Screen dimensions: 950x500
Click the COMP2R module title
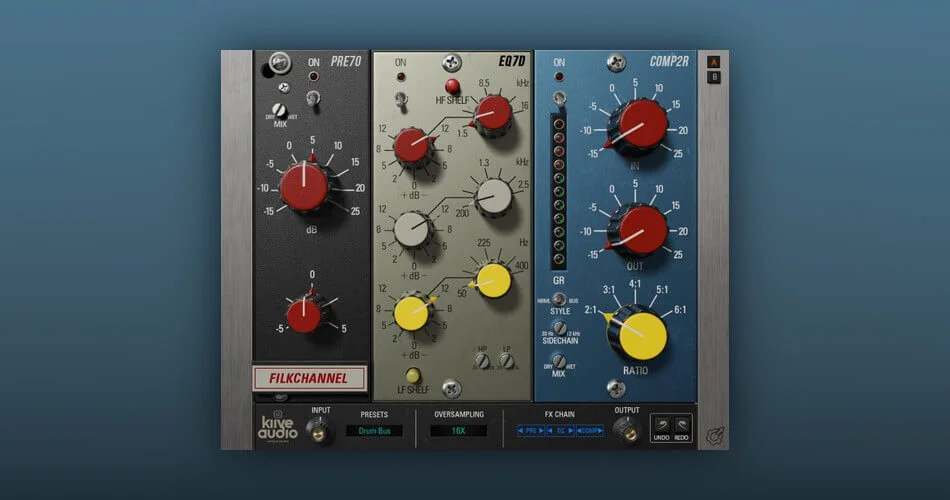click(x=669, y=61)
